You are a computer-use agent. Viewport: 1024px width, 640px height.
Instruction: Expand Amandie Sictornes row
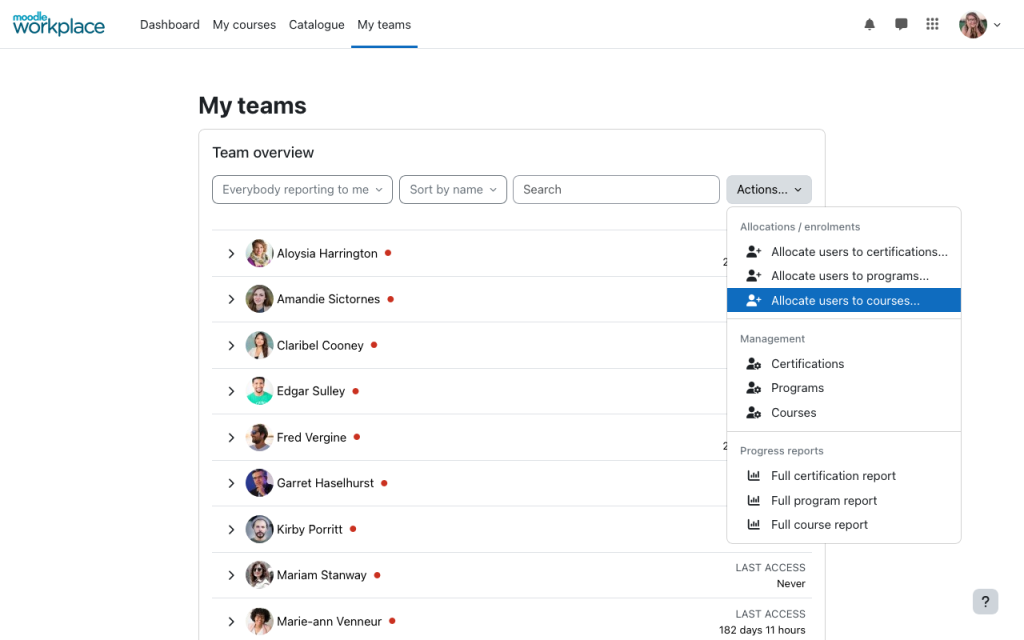(231, 299)
